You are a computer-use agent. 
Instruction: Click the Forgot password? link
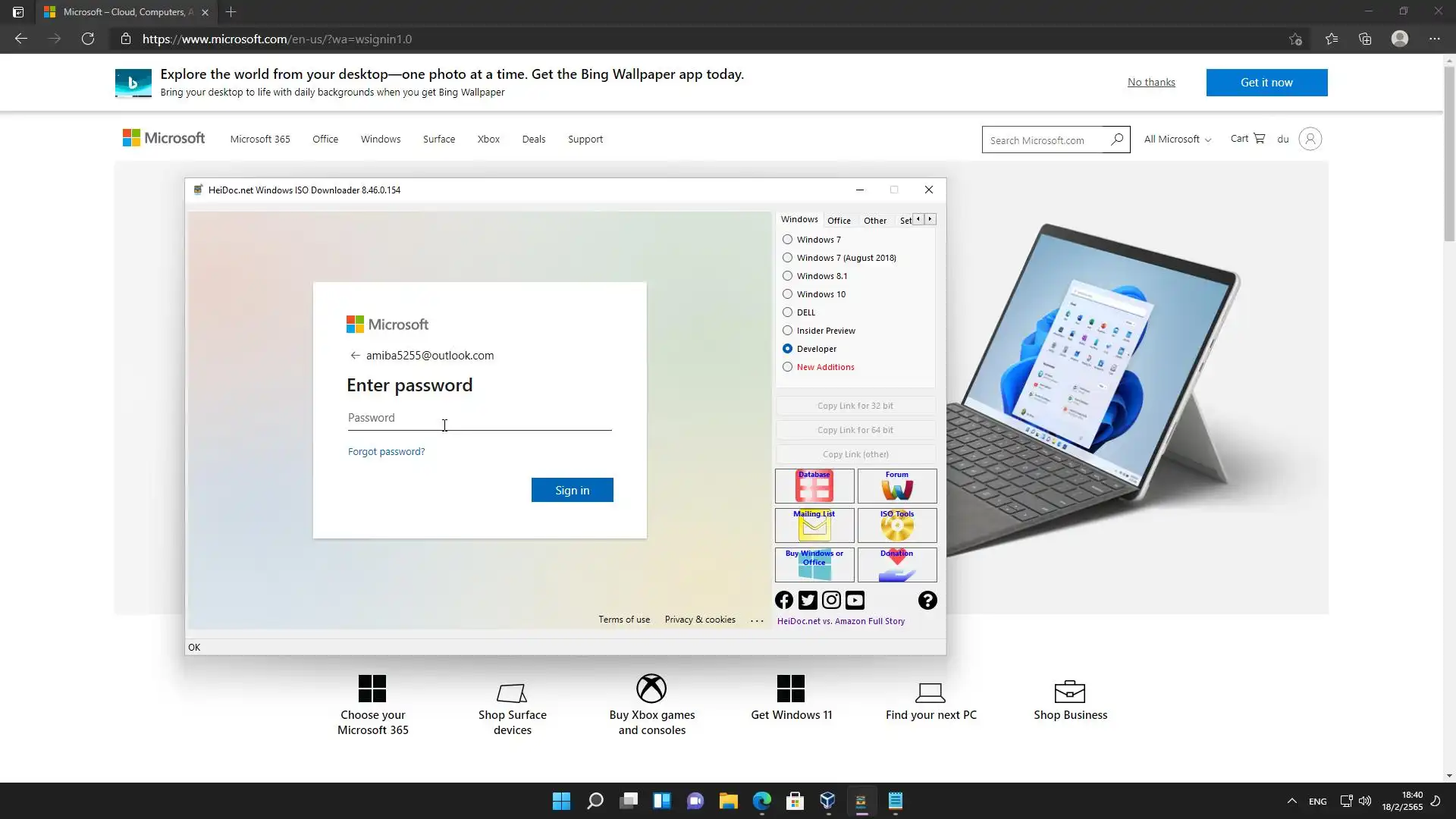[386, 452]
